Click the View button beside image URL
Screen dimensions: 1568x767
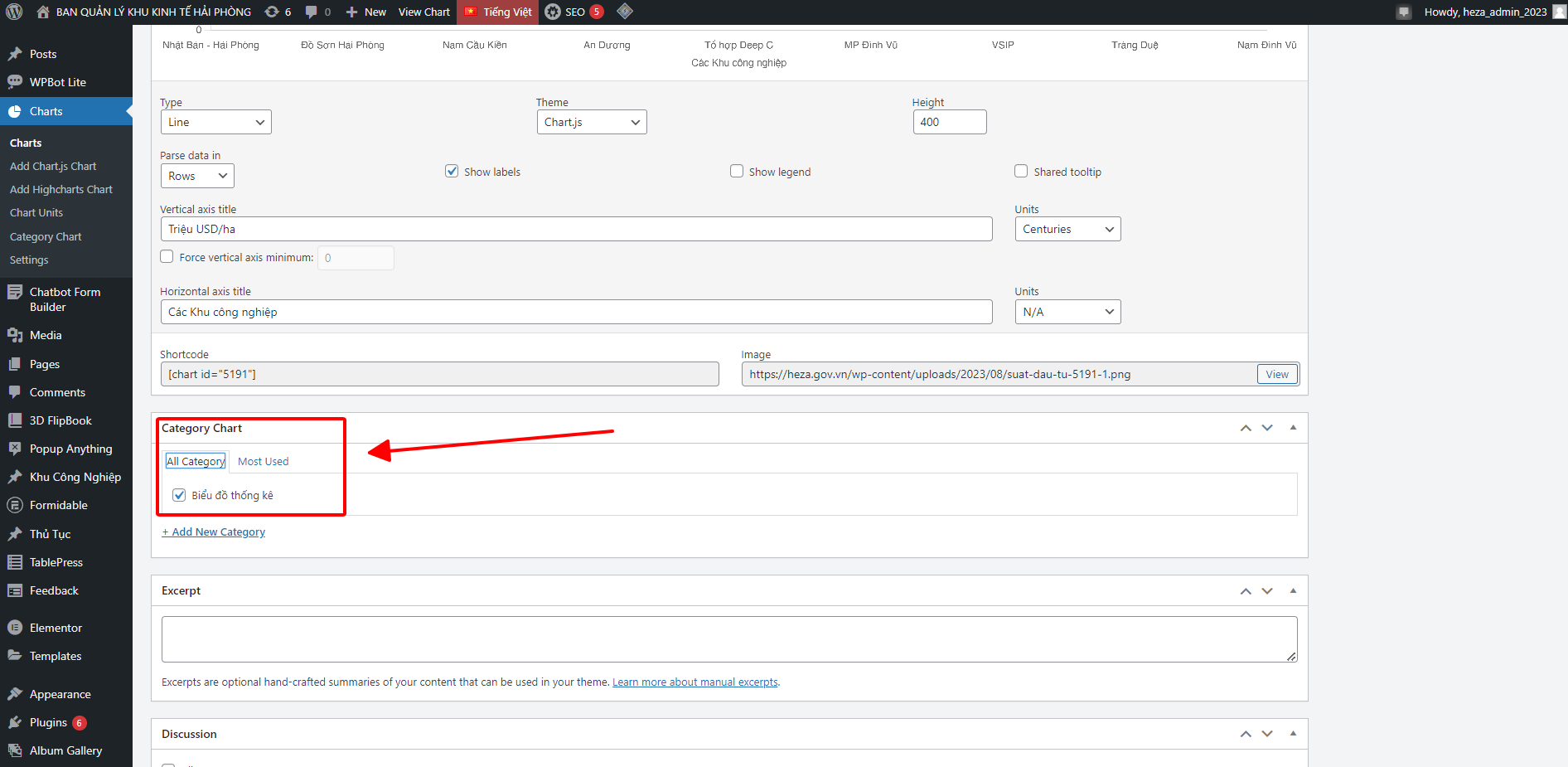[x=1276, y=375]
